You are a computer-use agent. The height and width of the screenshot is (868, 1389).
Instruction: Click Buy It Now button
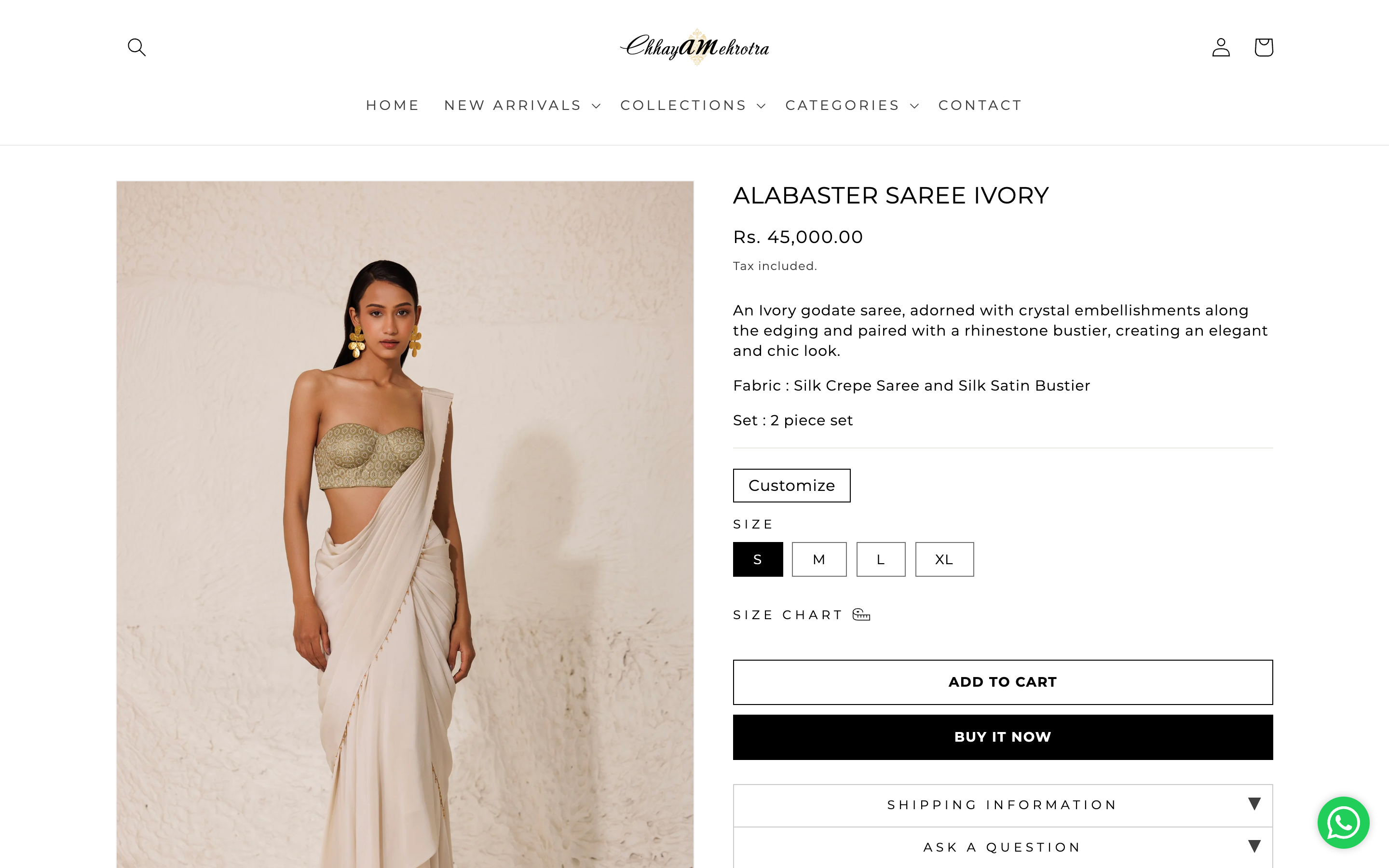click(x=1003, y=737)
